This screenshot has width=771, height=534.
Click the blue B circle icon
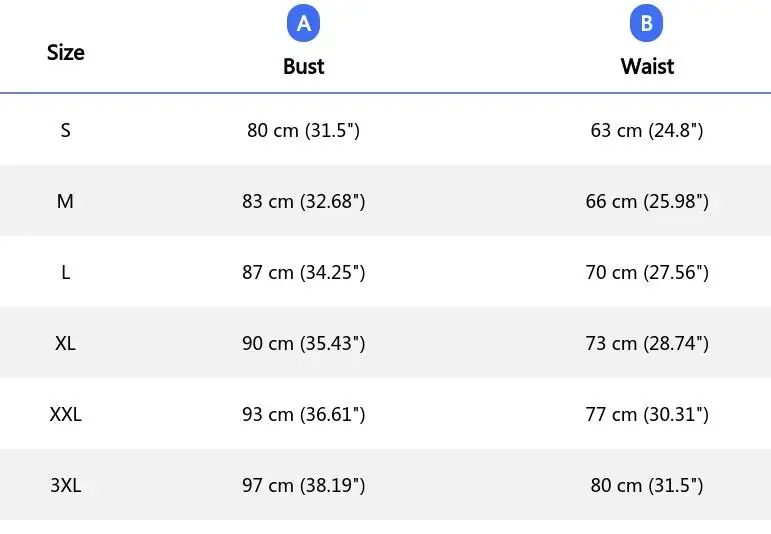click(x=646, y=24)
